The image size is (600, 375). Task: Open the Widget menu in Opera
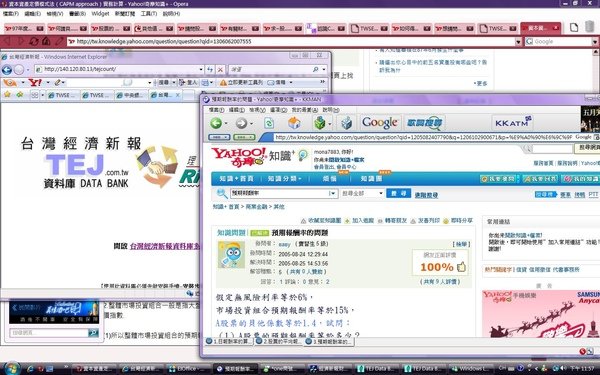click(x=100, y=14)
